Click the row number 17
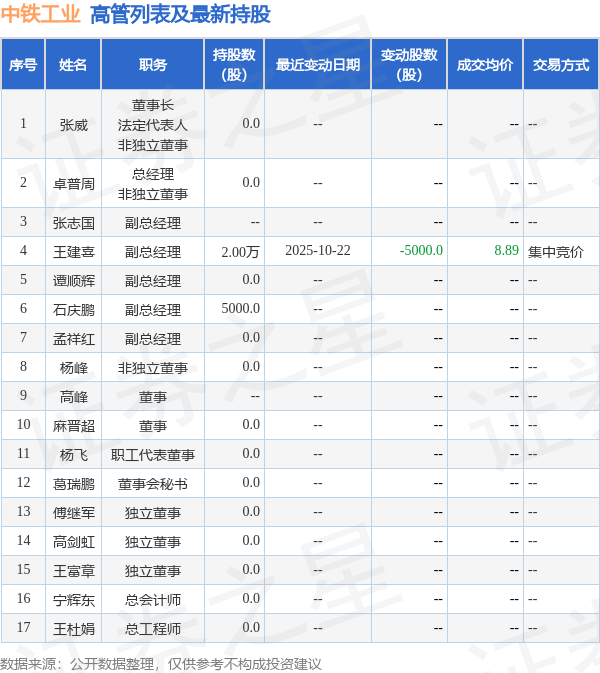600x673 pixels. (x=24, y=628)
